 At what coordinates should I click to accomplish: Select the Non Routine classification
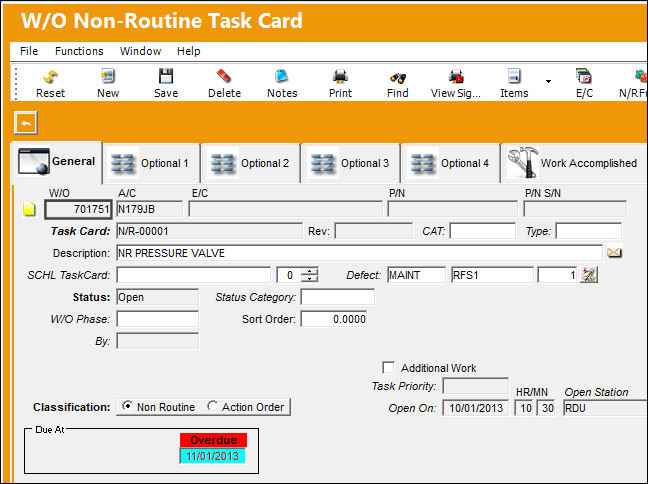coord(127,406)
